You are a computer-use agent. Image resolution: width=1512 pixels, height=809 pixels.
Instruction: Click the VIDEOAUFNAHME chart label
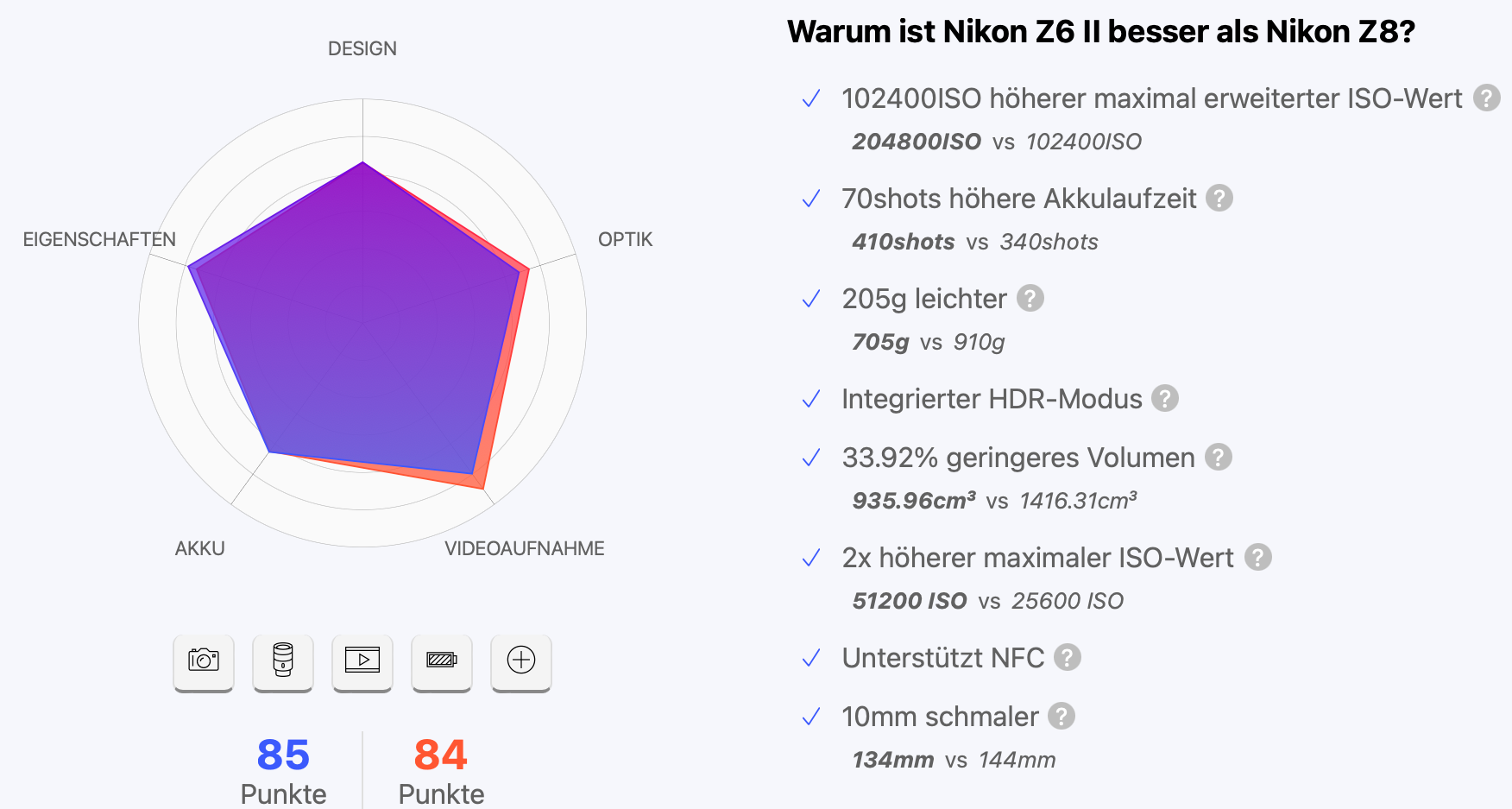525,549
